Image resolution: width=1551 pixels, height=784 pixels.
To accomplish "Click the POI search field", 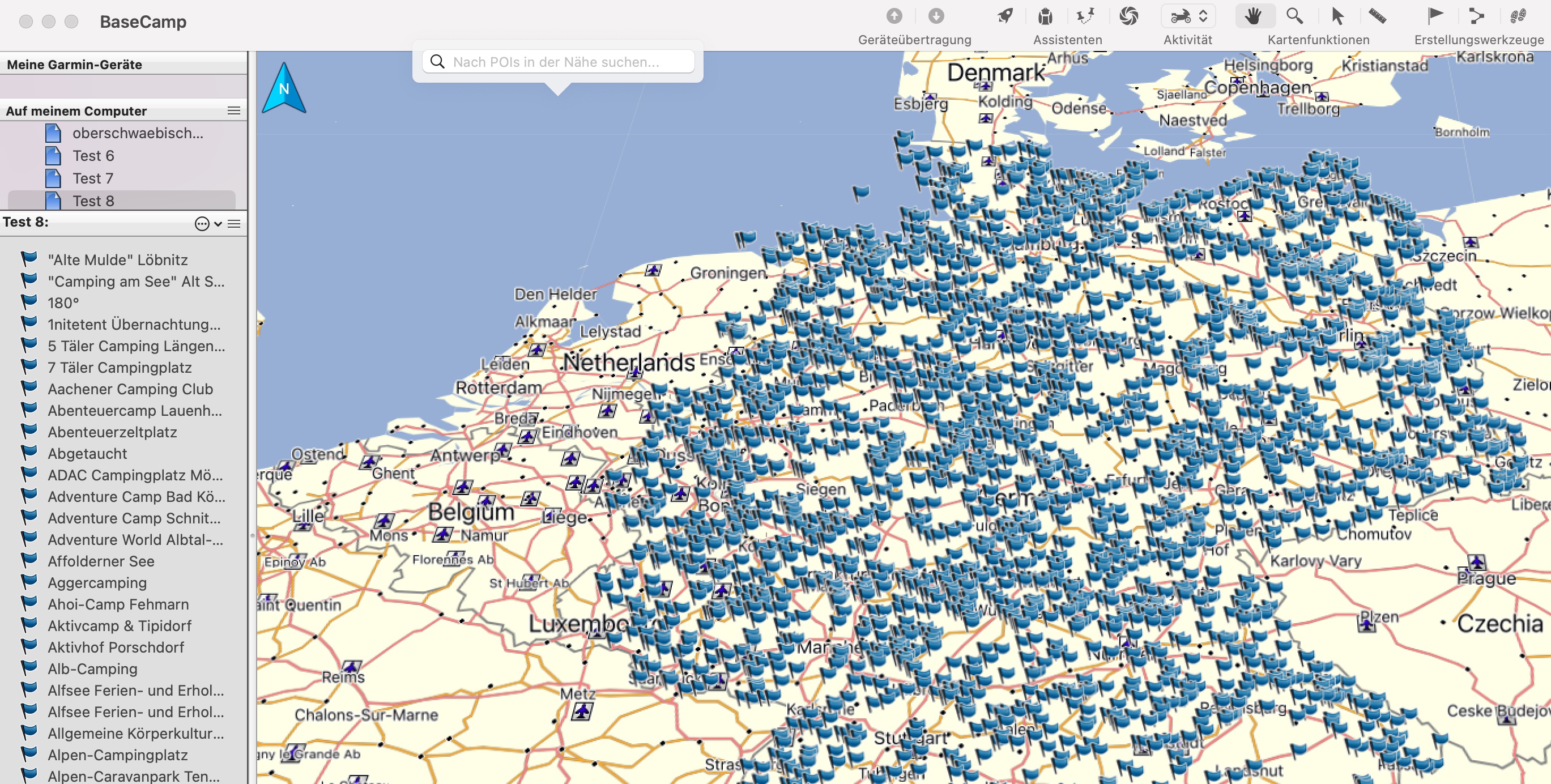I will pos(558,61).
